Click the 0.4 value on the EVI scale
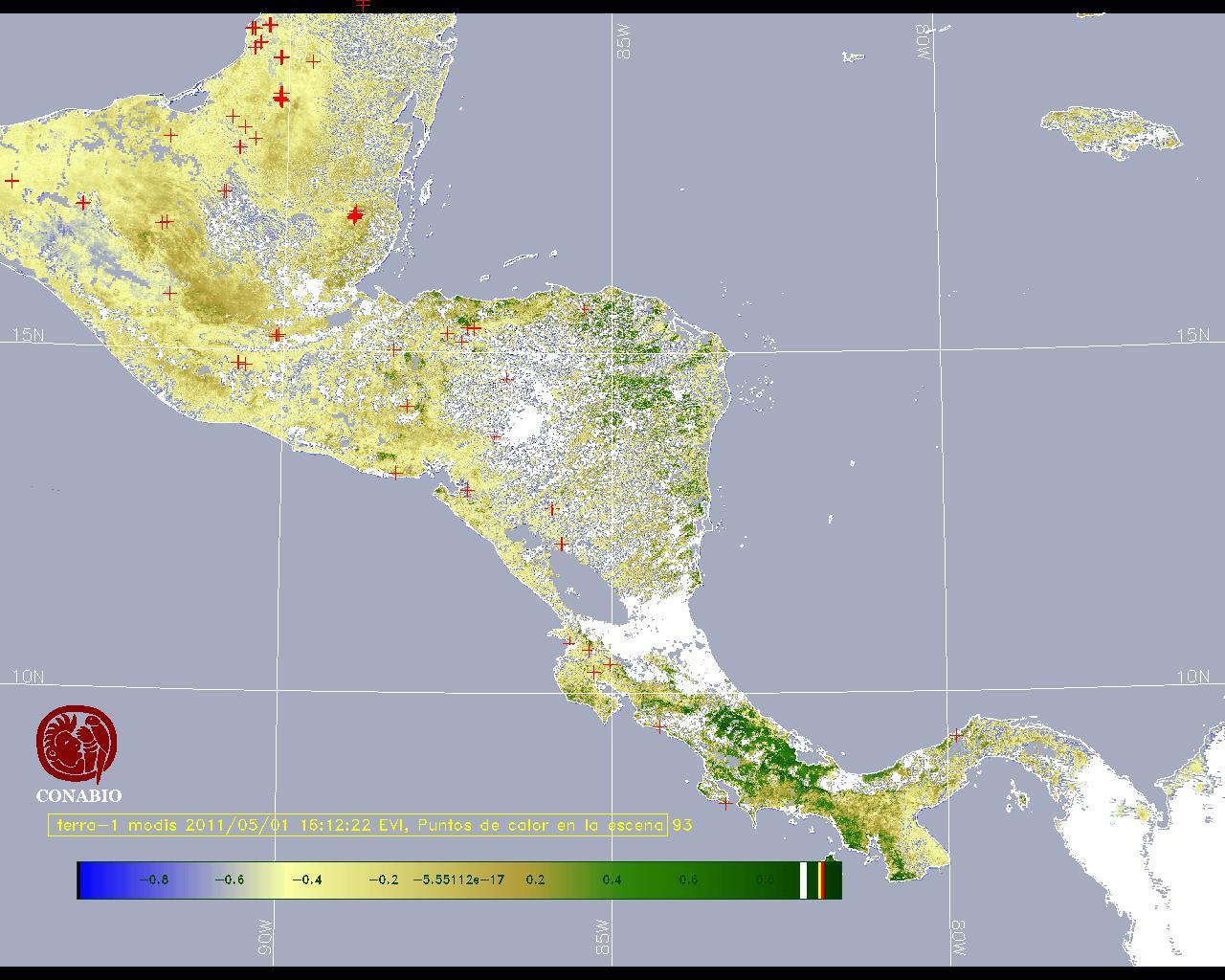Viewport: 1225px width, 980px height. (x=612, y=880)
